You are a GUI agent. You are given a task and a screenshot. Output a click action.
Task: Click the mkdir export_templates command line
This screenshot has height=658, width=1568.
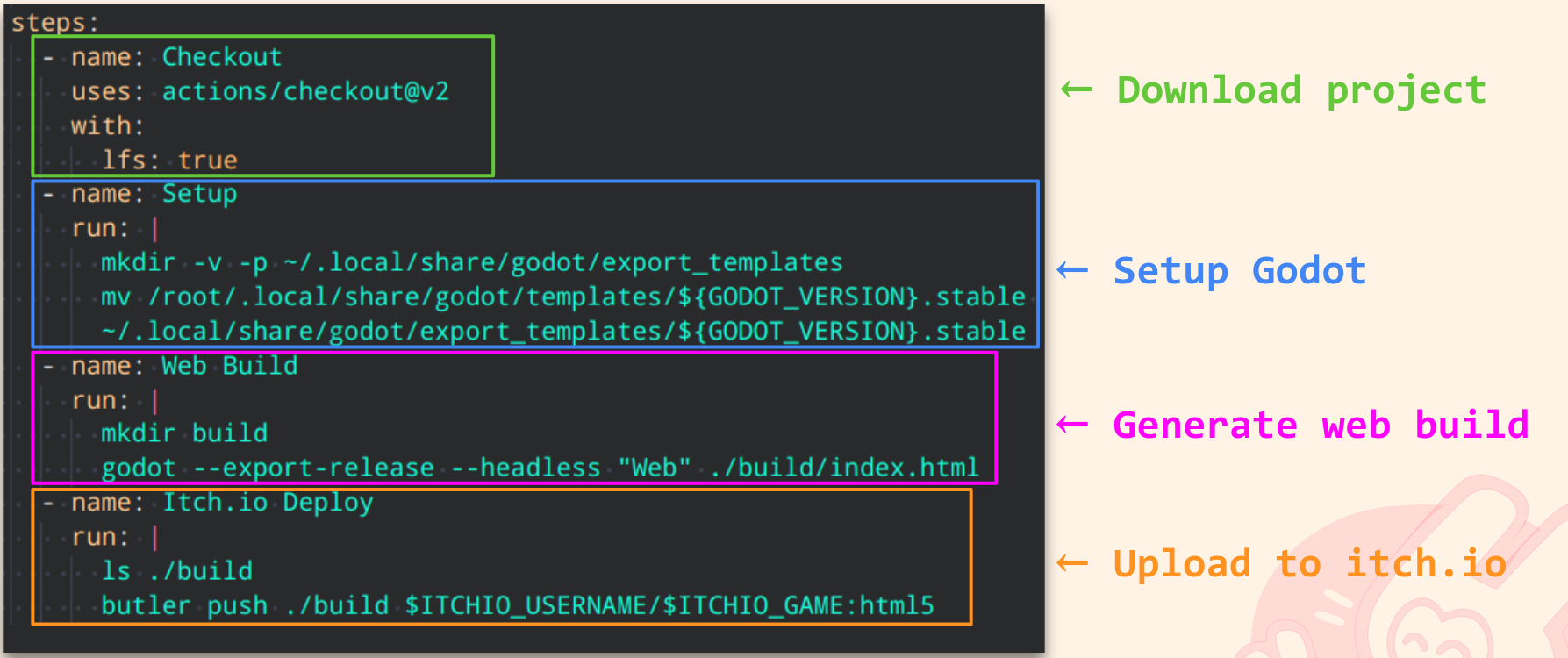coord(472,262)
